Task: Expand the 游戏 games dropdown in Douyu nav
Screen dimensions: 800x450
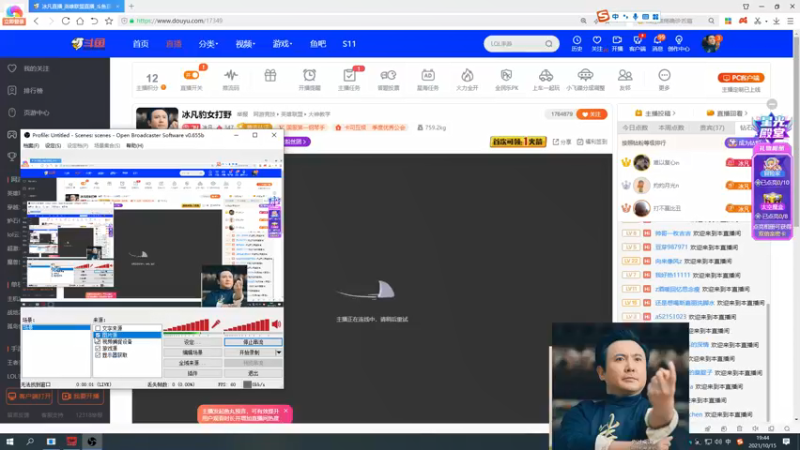Action: pos(282,44)
